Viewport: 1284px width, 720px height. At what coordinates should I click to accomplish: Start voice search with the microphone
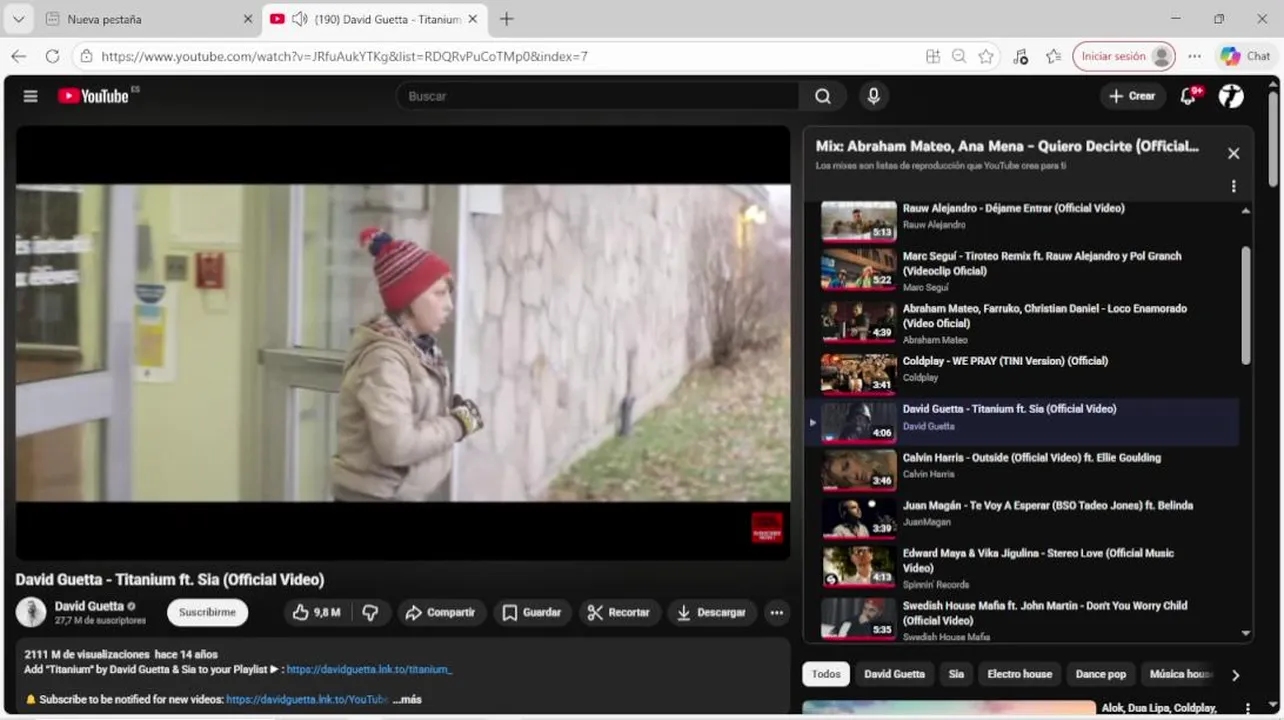[874, 96]
